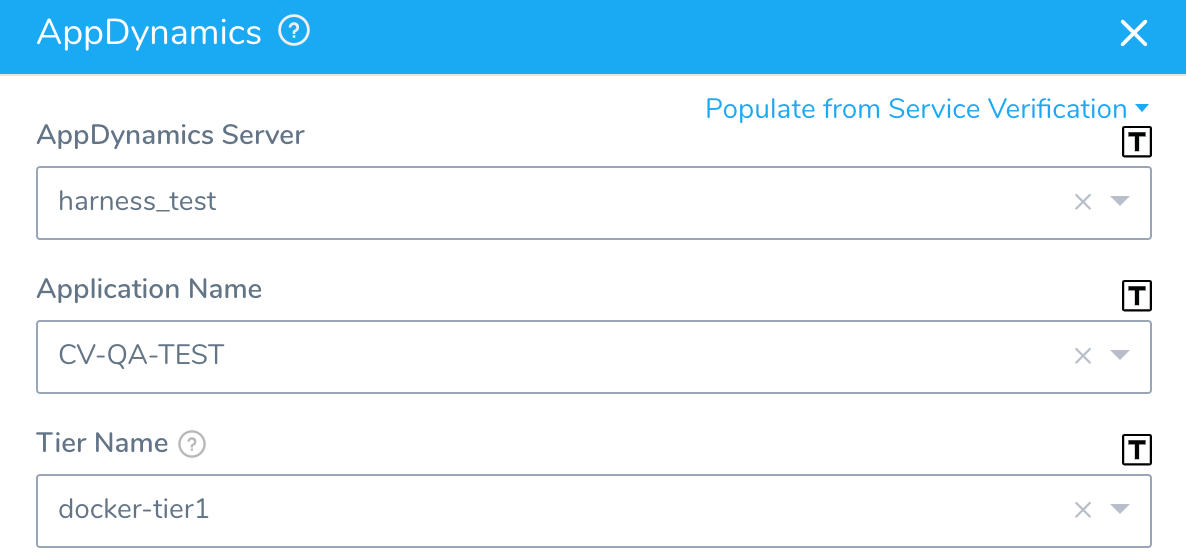Toggle template T icon for Tier Name
Image resolution: width=1186 pixels, height=560 pixels.
[1136, 450]
